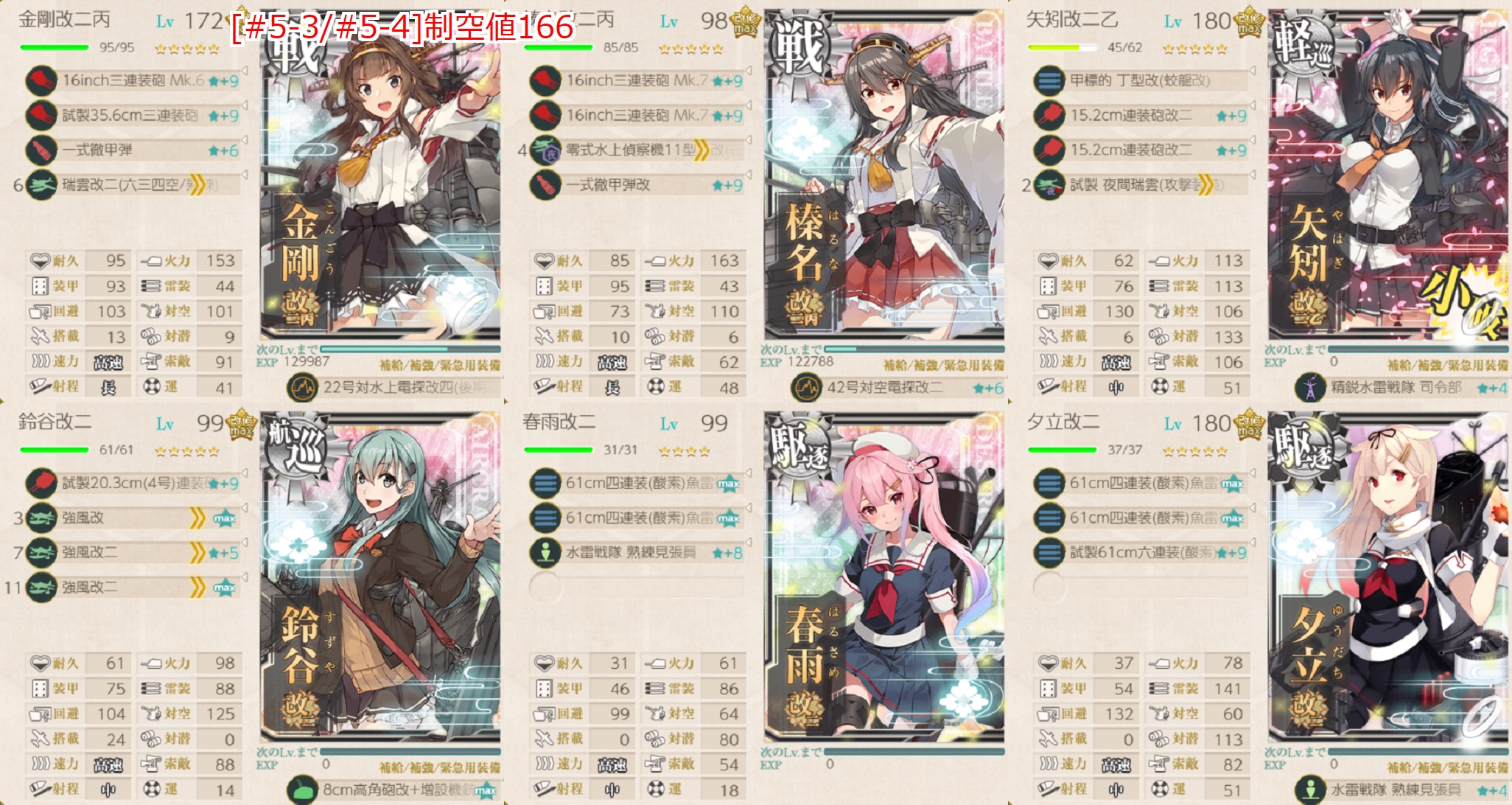This screenshot has width=1512, height=805.
Task: Click Suzuya's 試製20.3cm(4号) gun entry
Action: 133,484
